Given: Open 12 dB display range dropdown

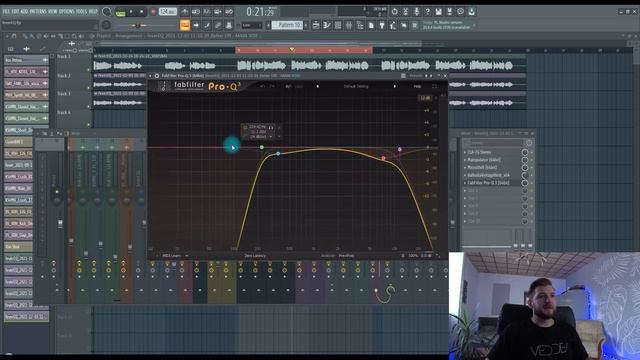Looking at the screenshot, I should [x=425, y=98].
